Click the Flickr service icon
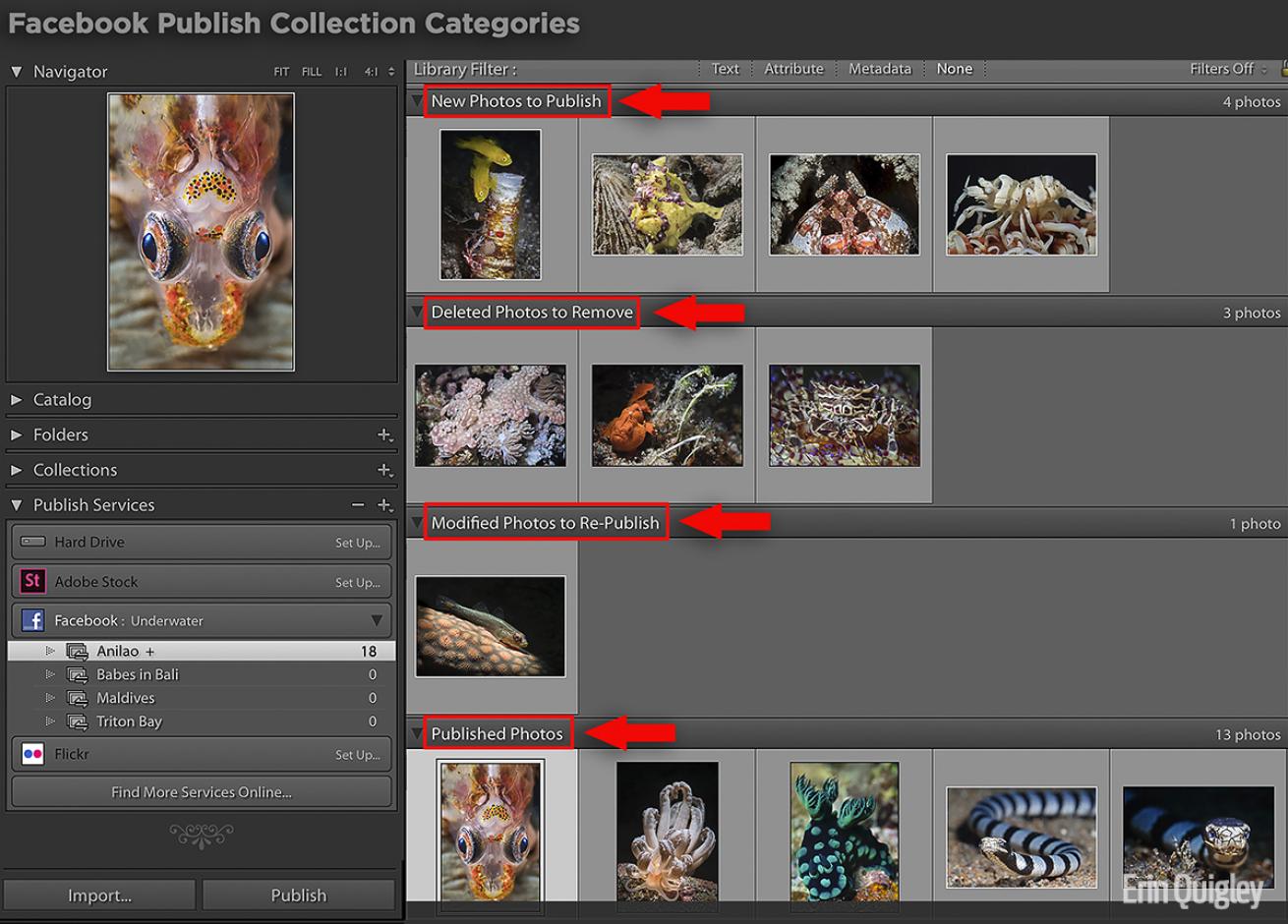 pyautogui.click(x=32, y=754)
